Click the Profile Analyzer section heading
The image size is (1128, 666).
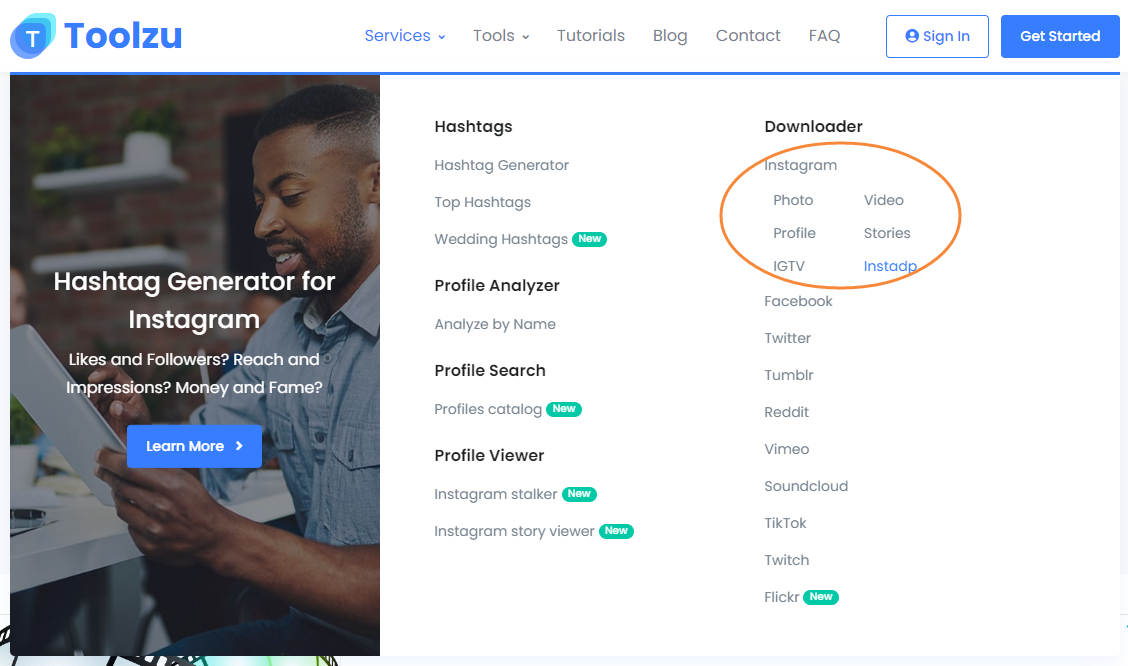pyautogui.click(x=496, y=286)
